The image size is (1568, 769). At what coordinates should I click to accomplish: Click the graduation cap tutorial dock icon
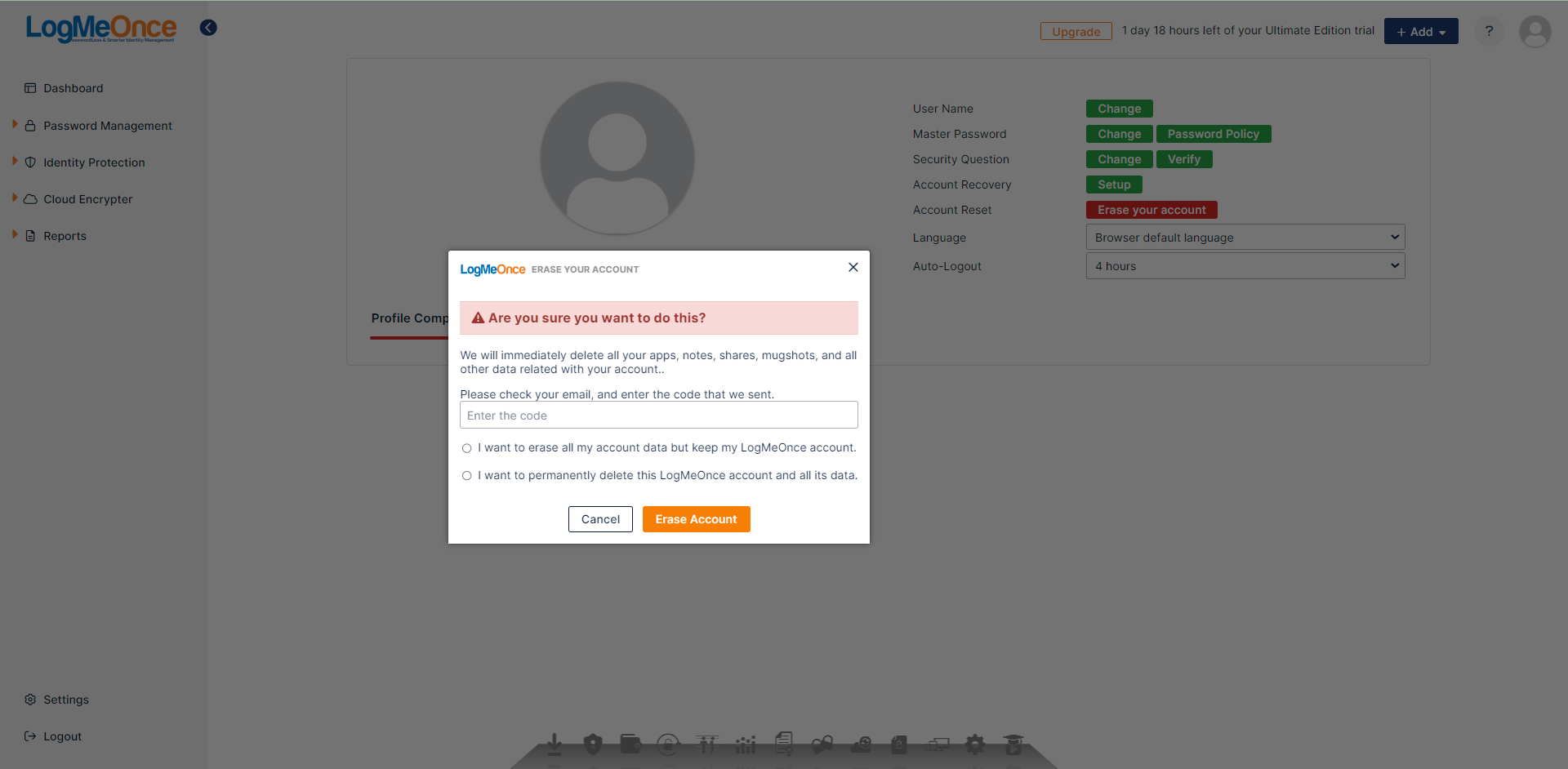pos(1013,744)
